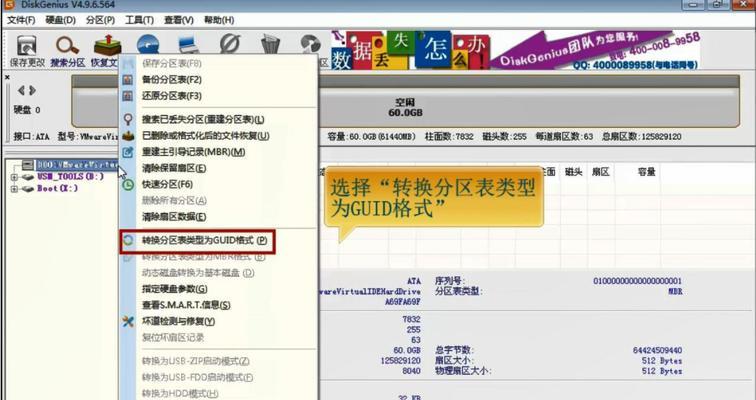Go to next disk with right arrow
Viewport: 756px width, 400px height.
(x=32, y=90)
